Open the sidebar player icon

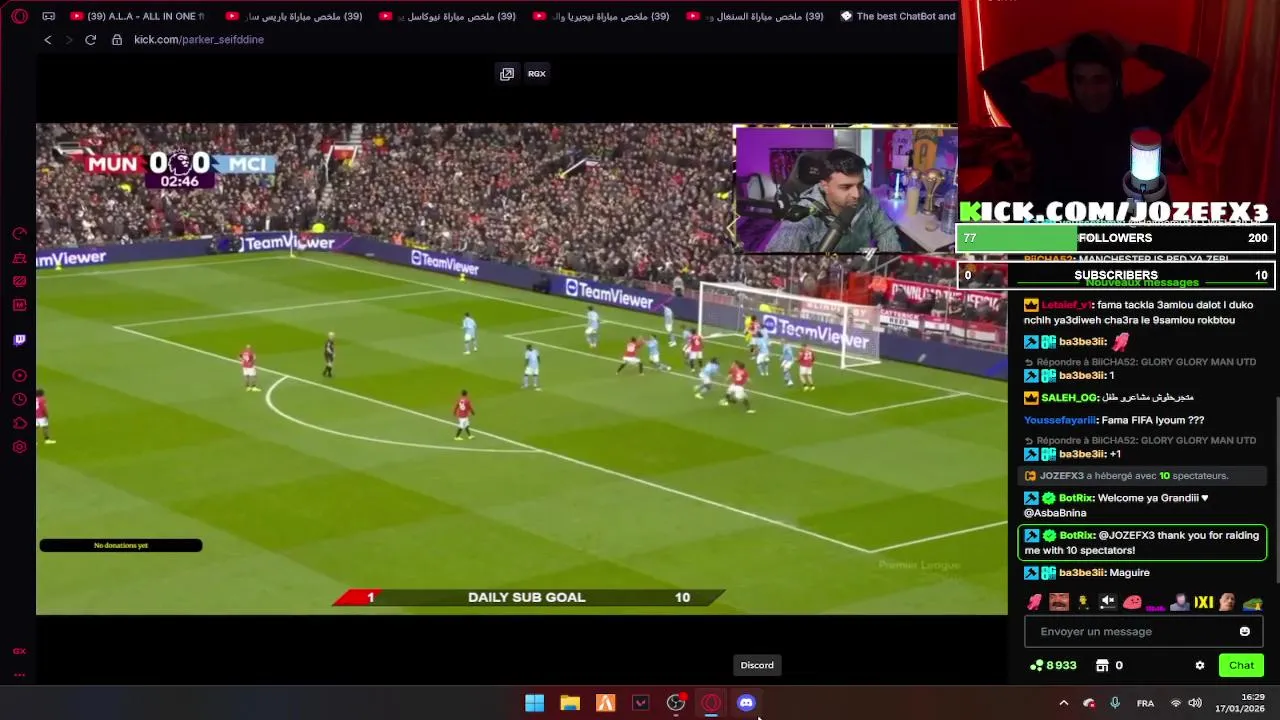coord(19,376)
